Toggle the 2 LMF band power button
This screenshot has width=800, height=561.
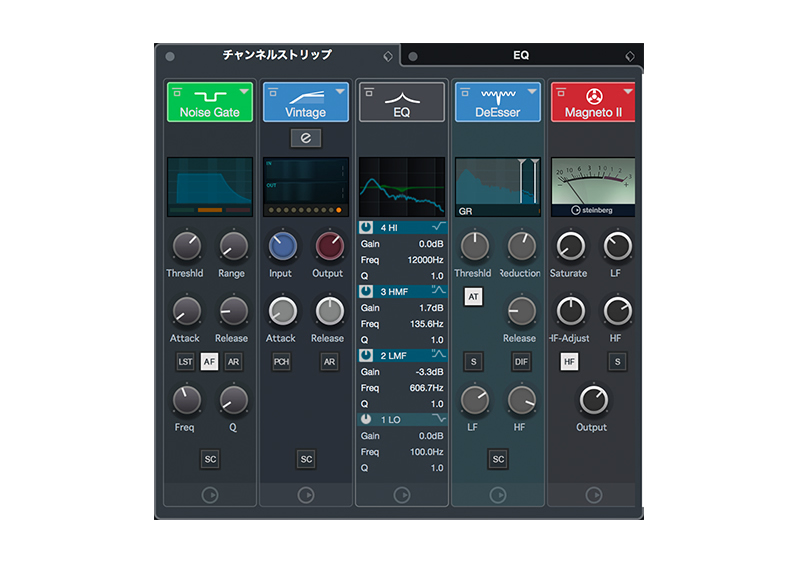coord(366,355)
